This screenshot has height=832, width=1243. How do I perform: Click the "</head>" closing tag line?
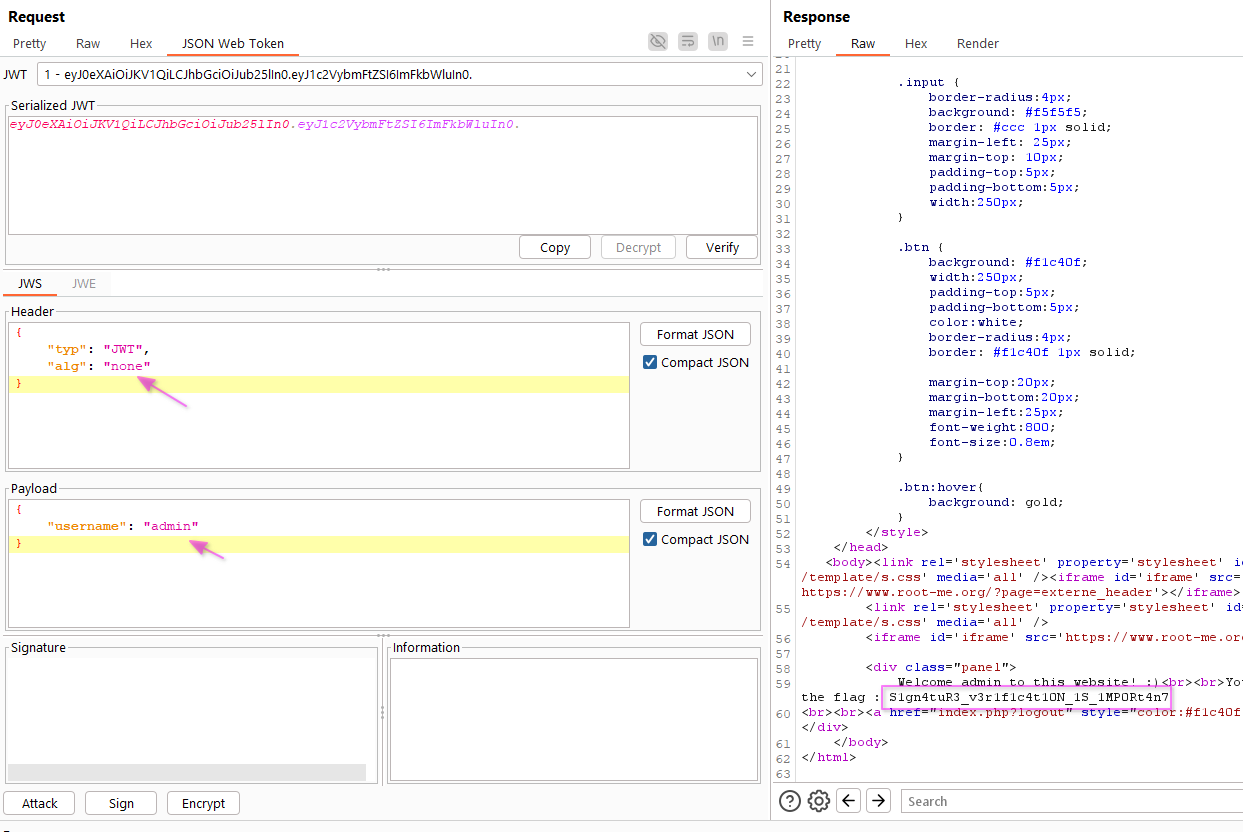(861, 547)
